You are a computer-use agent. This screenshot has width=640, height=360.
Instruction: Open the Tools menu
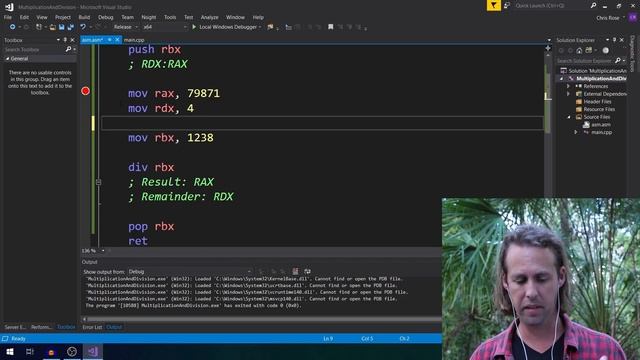[170, 17]
